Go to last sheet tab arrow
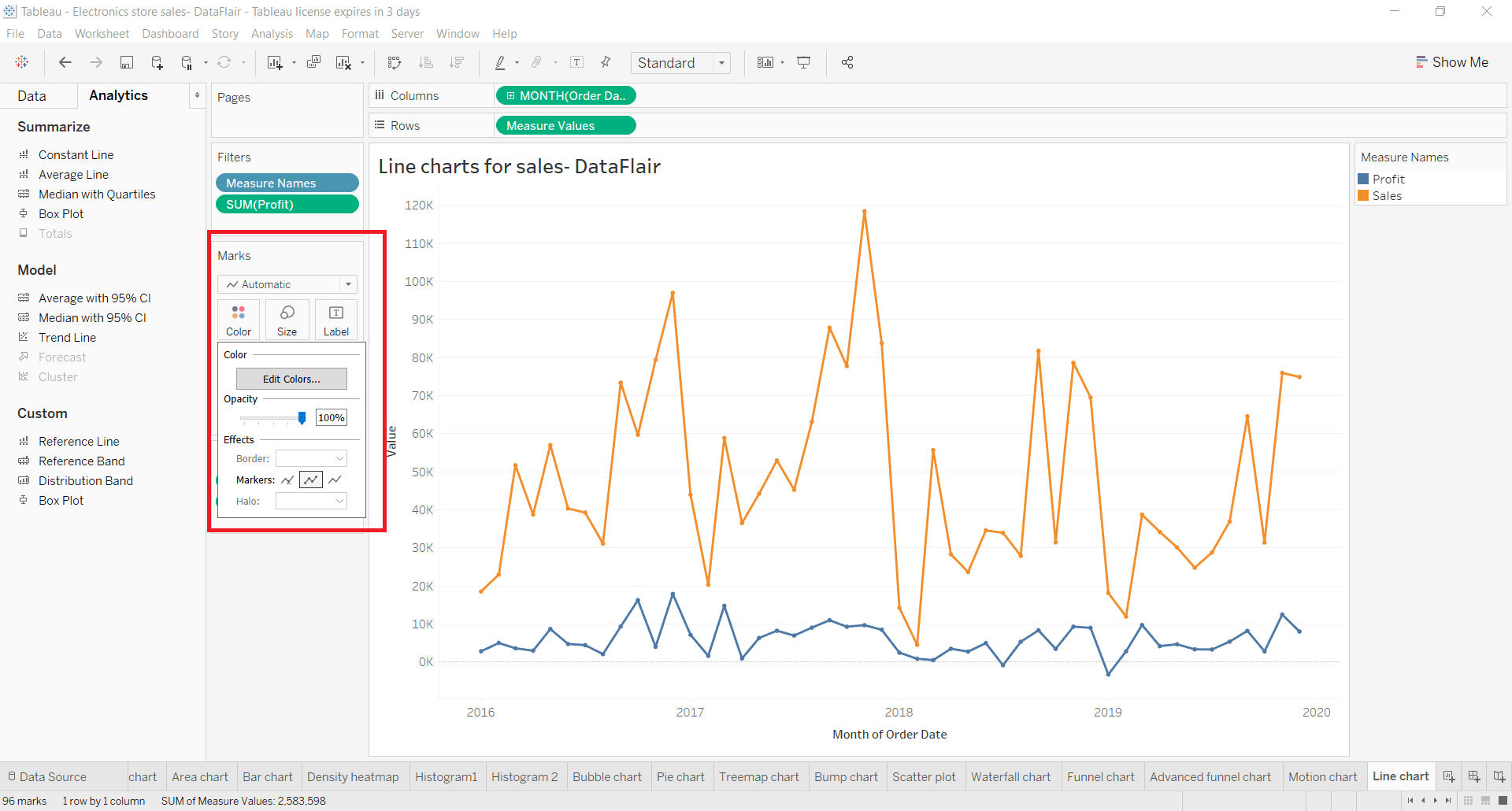 [x=1448, y=801]
